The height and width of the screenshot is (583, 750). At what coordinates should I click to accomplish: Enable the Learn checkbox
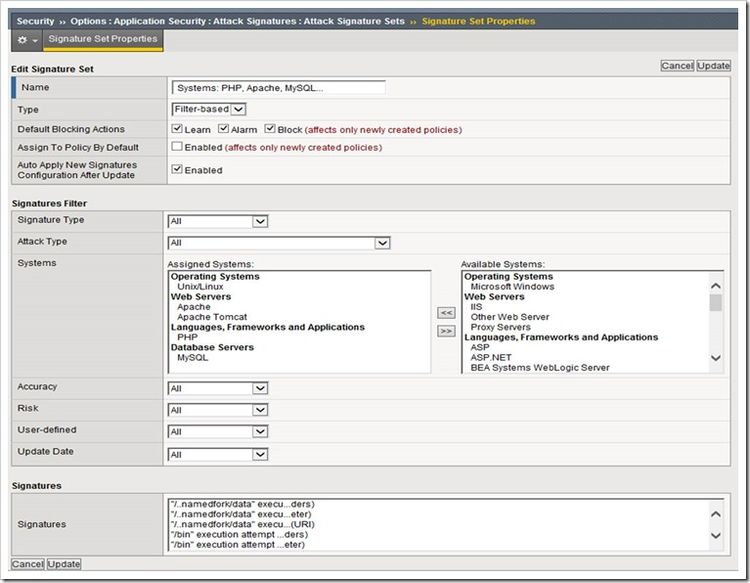coord(177,129)
